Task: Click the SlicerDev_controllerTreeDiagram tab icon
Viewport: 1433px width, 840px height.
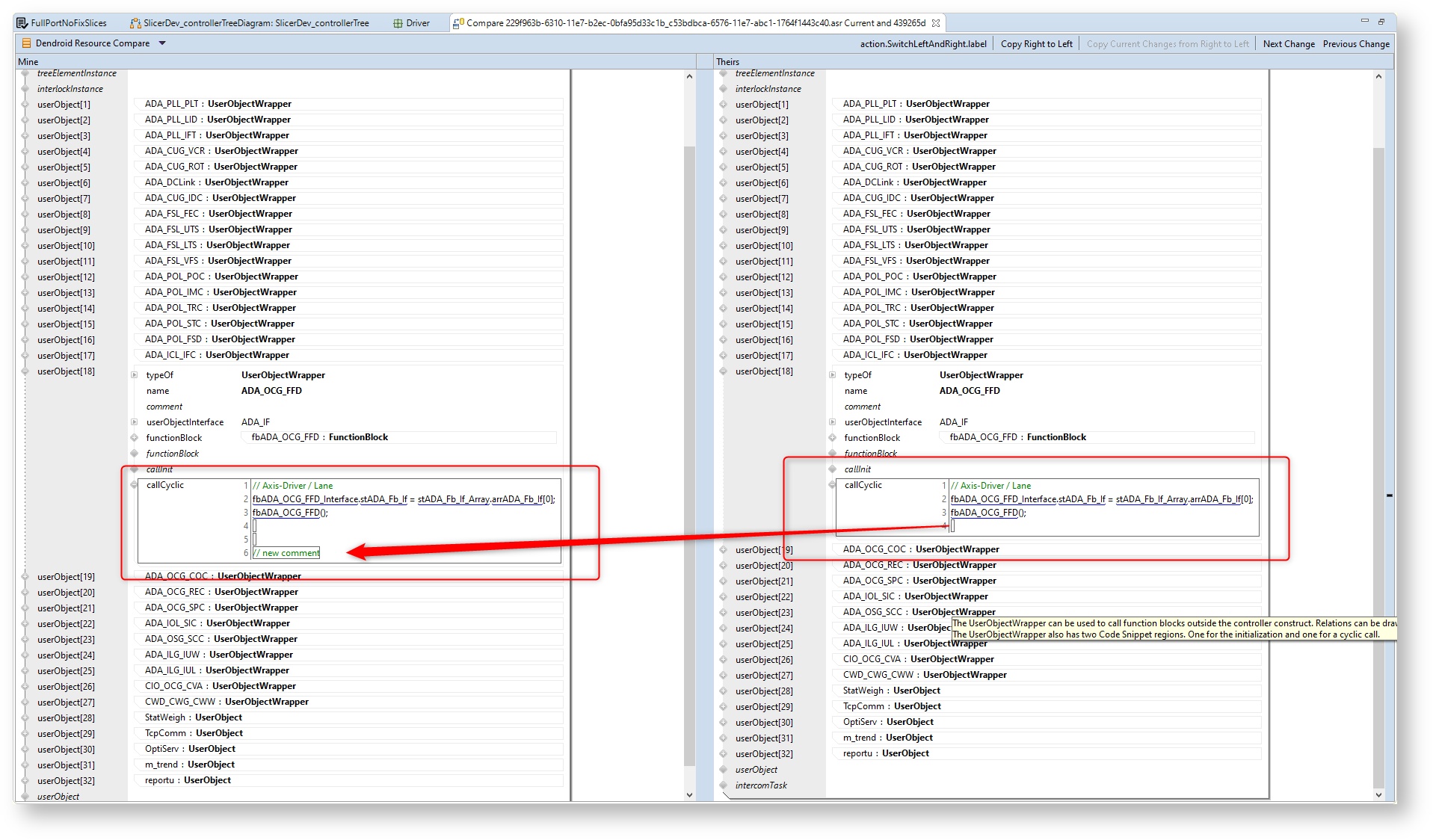Action: tap(135, 23)
